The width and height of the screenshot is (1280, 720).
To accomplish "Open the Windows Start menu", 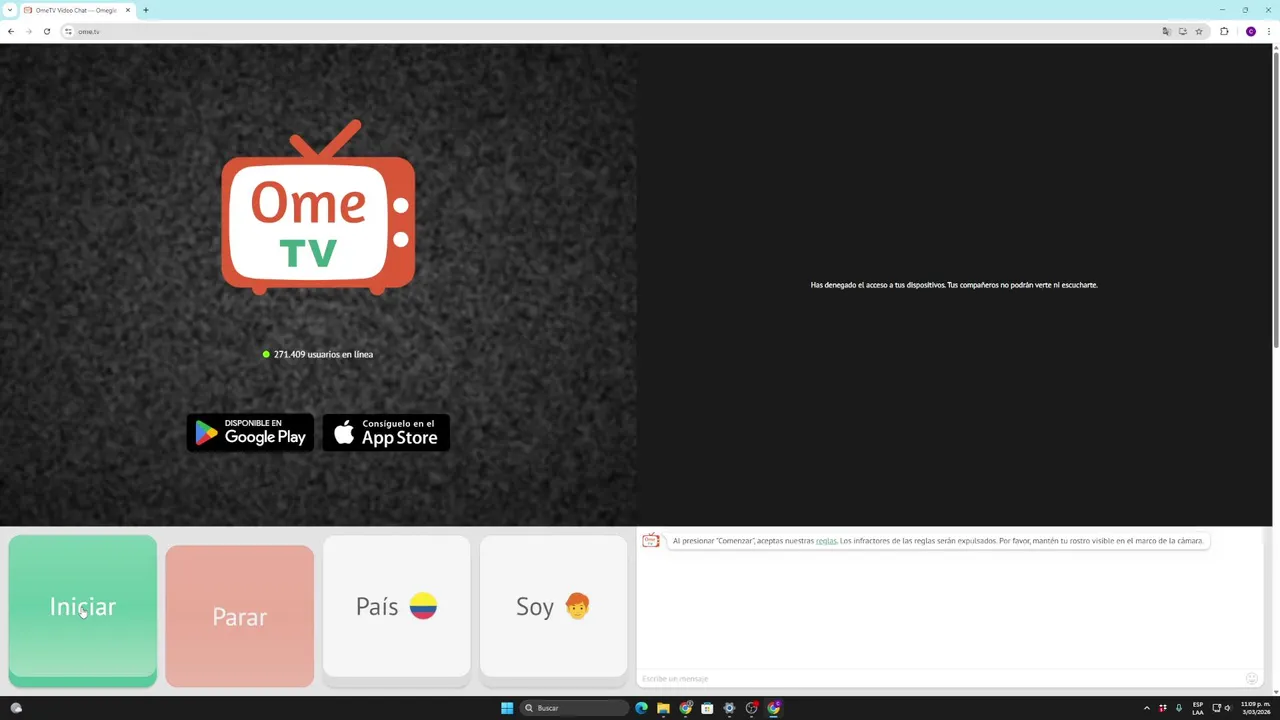I will (x=507, y=708).
